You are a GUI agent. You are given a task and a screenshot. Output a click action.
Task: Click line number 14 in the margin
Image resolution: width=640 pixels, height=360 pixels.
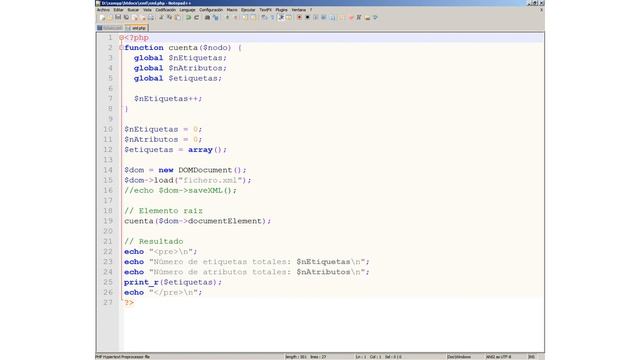(108, 170)
